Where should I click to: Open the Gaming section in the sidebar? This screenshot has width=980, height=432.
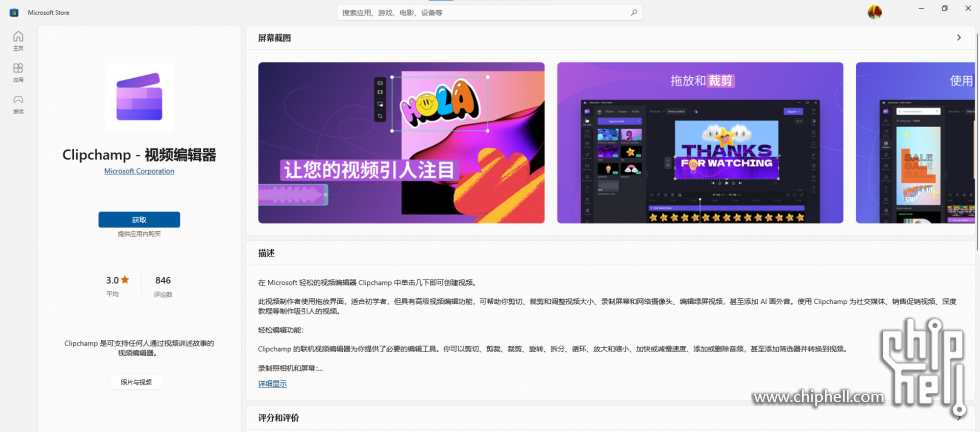click(18, 103)
